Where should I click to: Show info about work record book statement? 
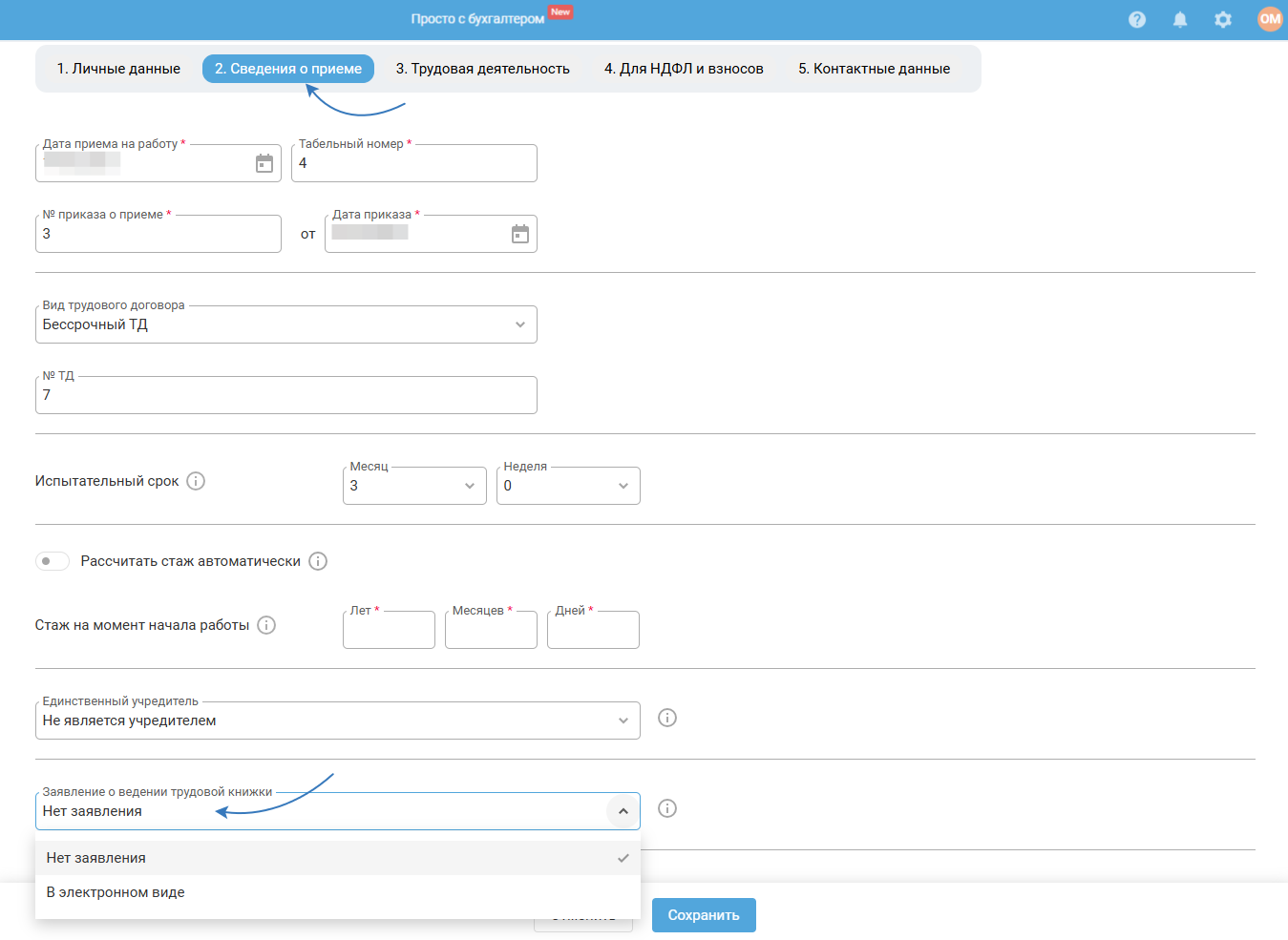pyautogui.click(x=667, y=808)
